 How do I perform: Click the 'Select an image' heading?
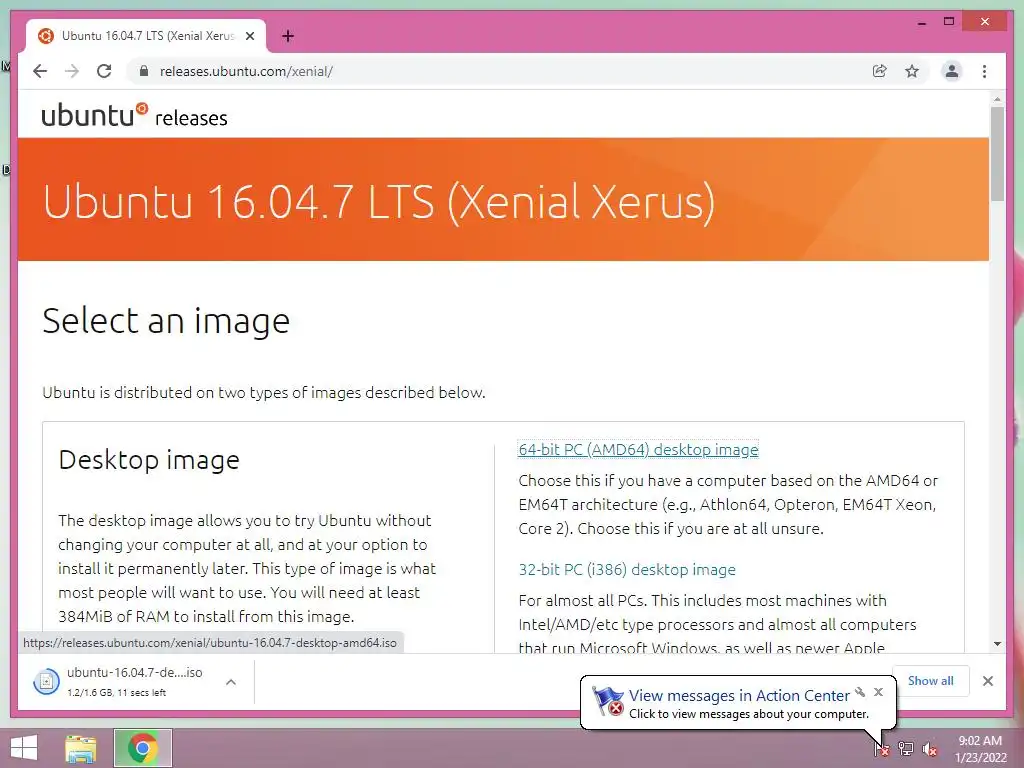166,321
